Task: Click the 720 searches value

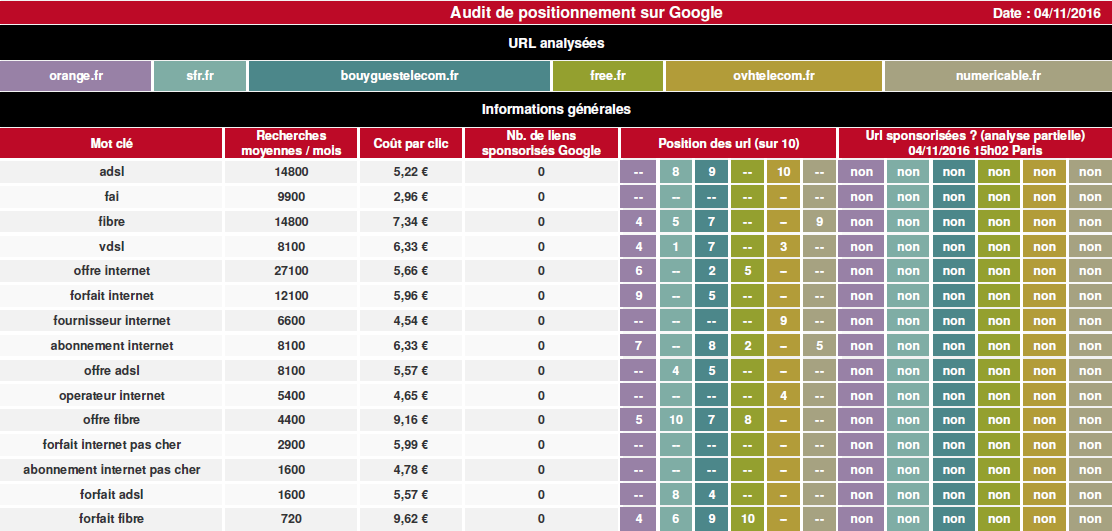Action: [291, 519]
